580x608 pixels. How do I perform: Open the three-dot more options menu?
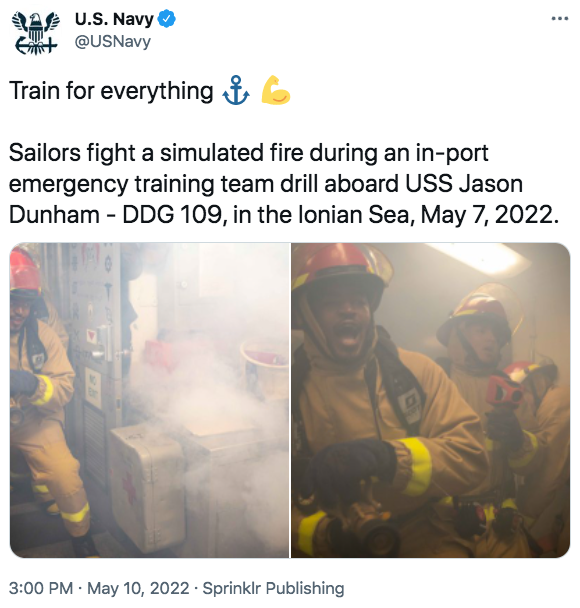560,19
